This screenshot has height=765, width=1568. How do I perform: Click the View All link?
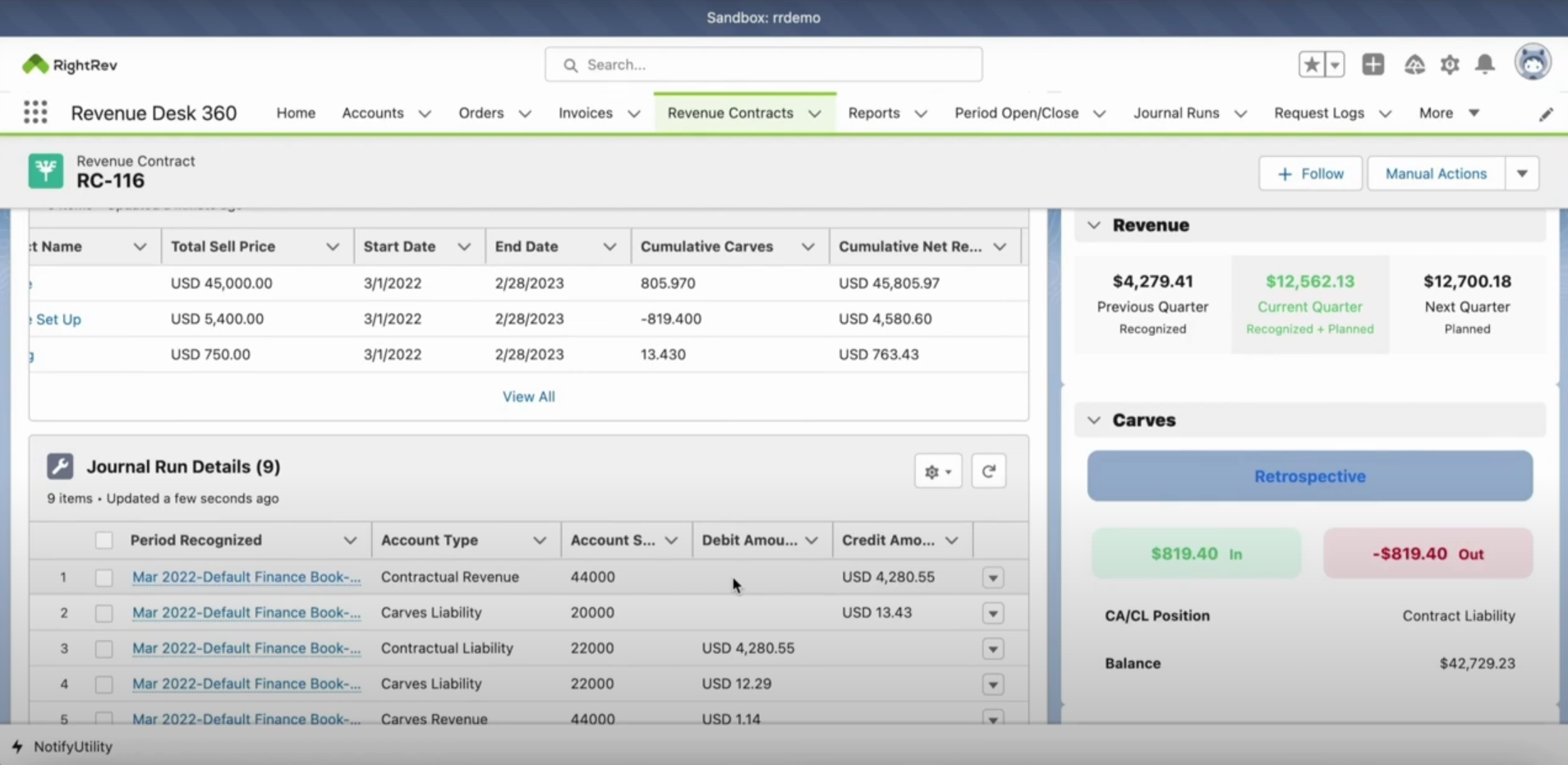point(529,396)
